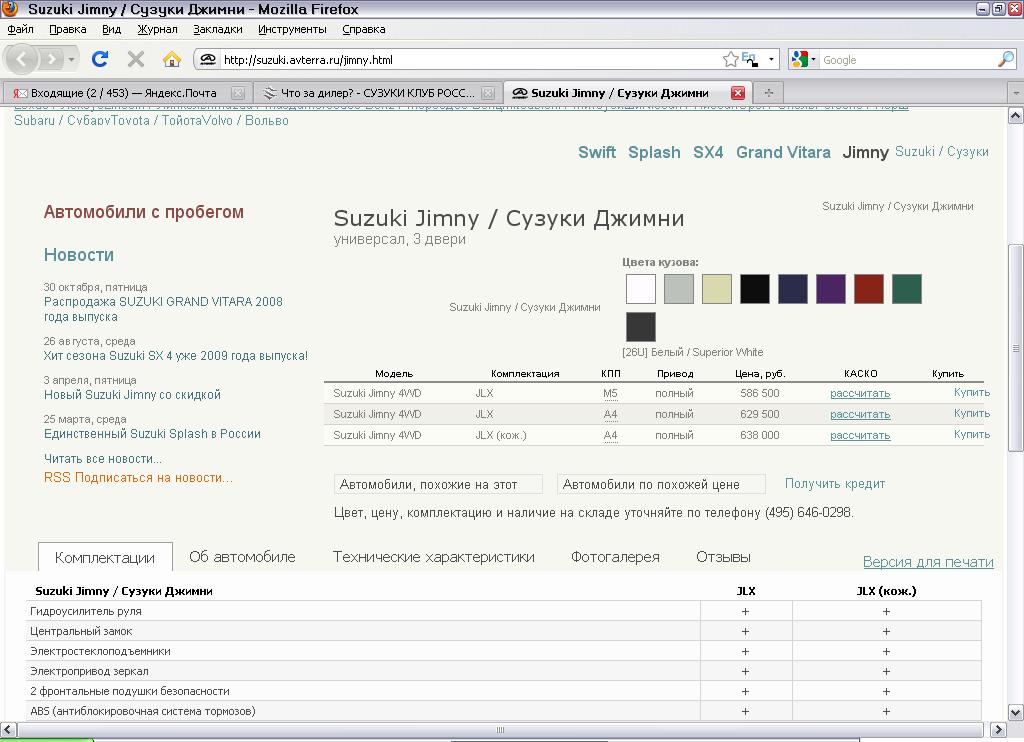Select the purple body color swatch
This screenshot has height=742, width=1024.
(831, 289)
